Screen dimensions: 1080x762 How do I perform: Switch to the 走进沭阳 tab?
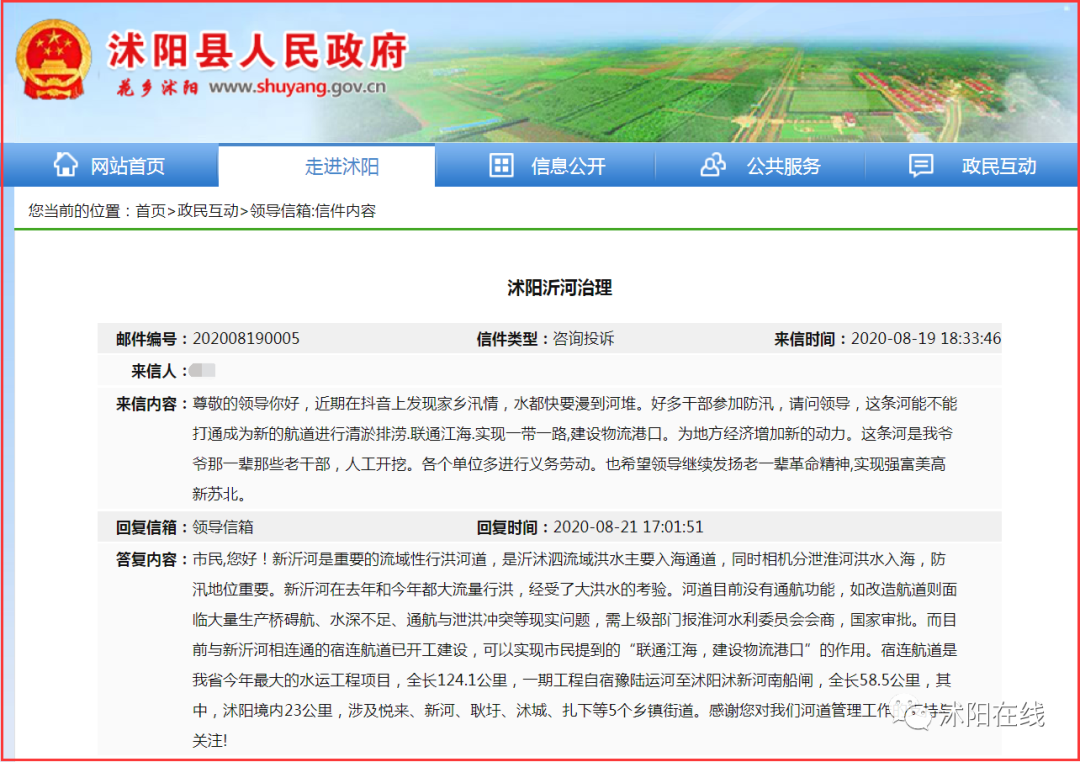tap(327, 165)
